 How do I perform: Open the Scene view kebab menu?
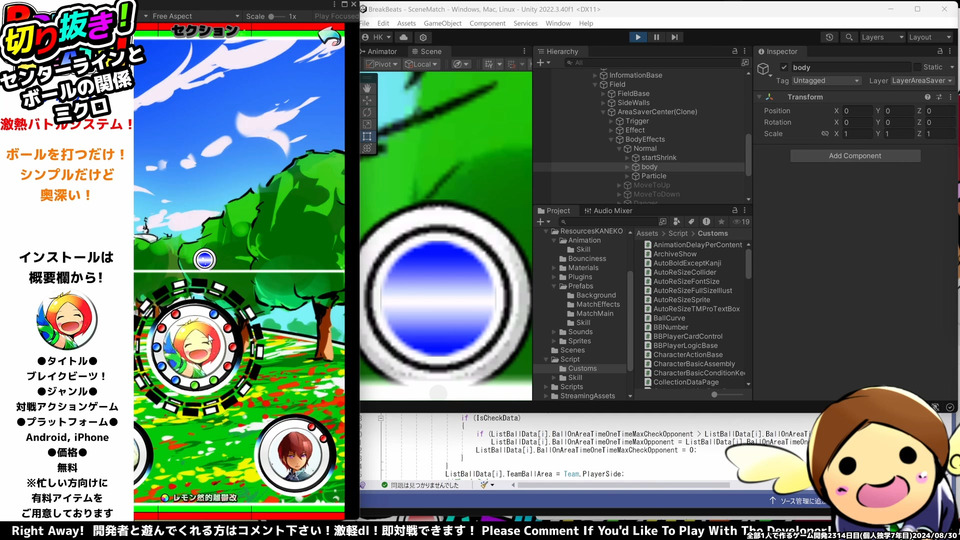pyautogui.click(x=524, y=51)
